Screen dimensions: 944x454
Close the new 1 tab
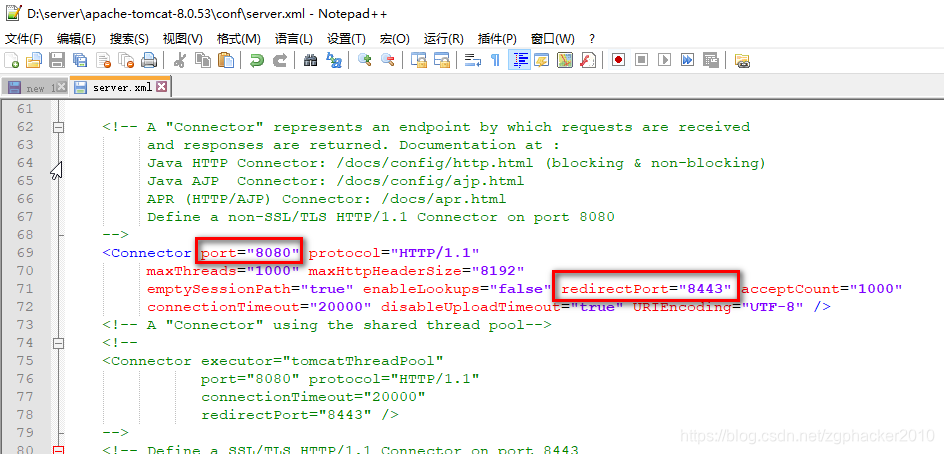(61, 87)
